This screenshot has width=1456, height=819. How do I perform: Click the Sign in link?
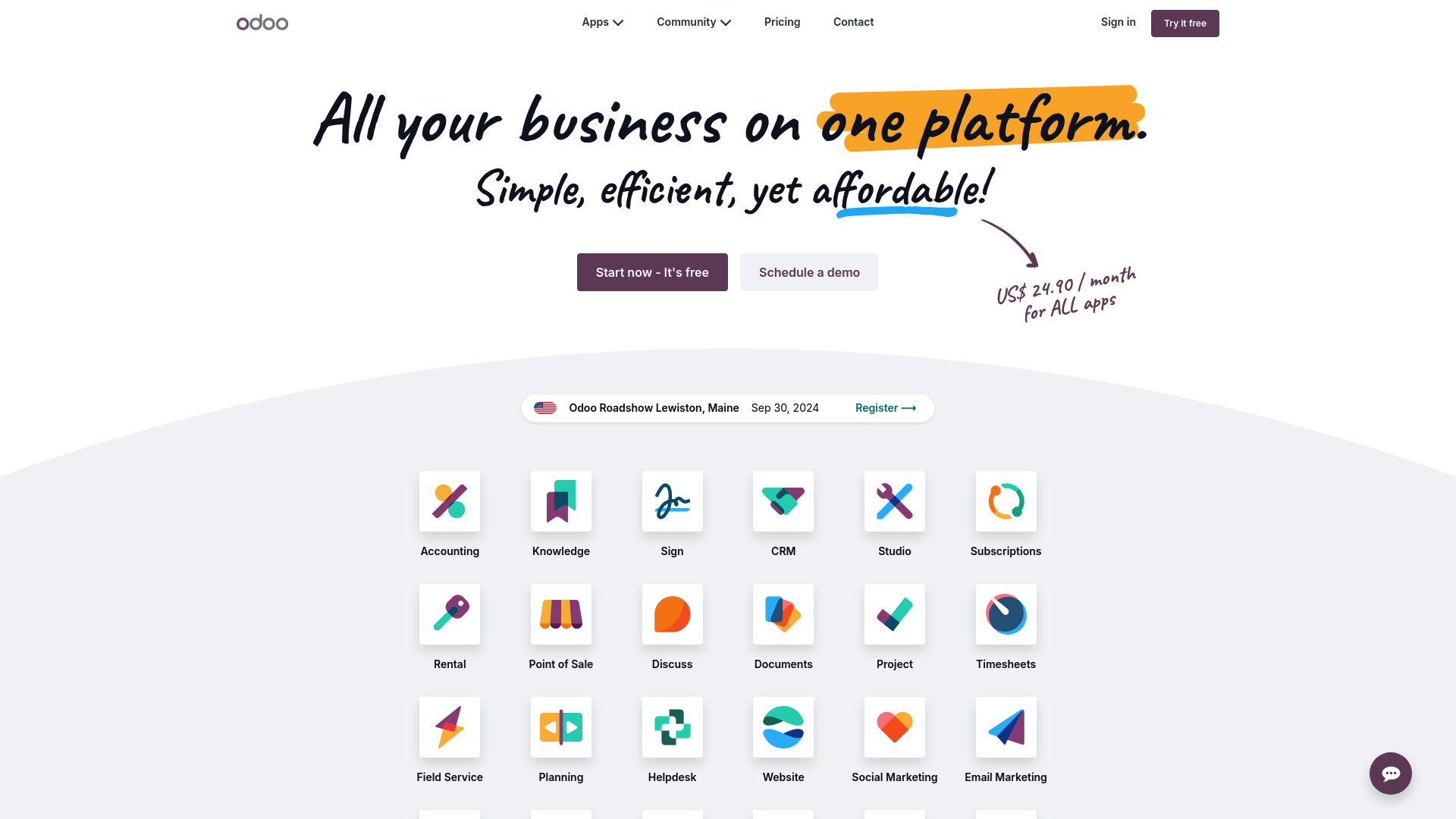[x=1117, y=21]
